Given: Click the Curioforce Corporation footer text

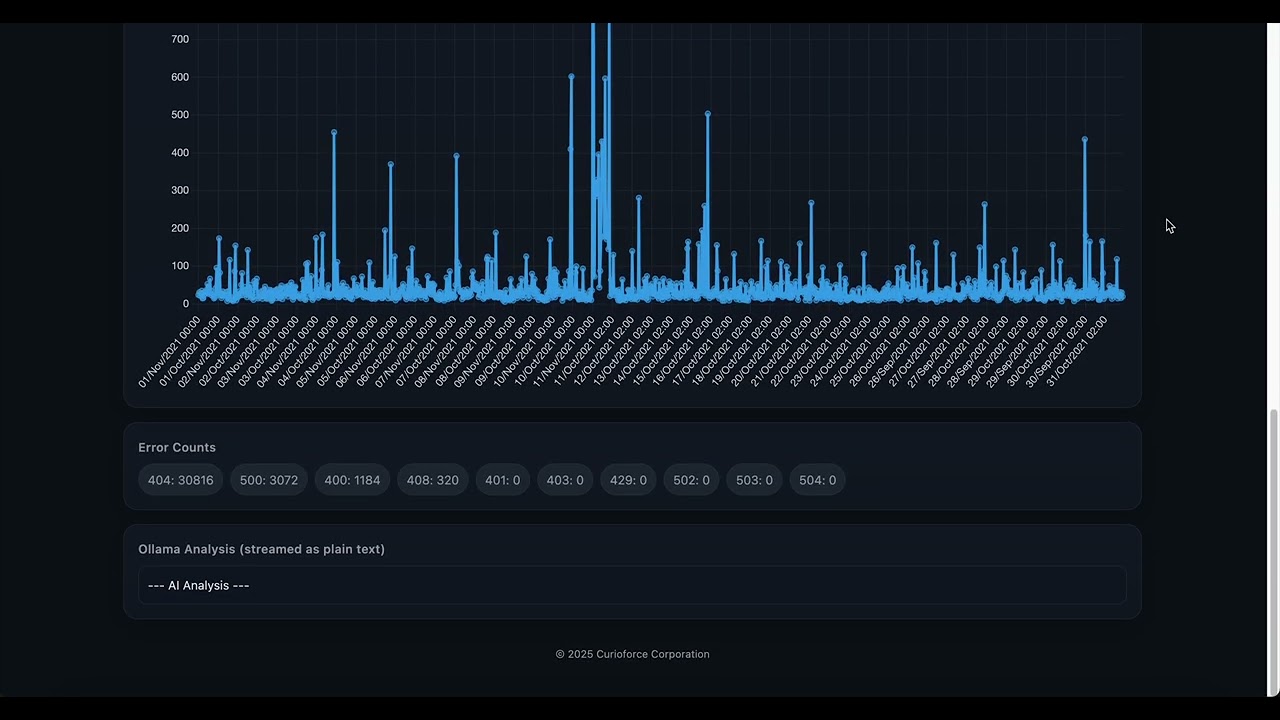Looking at the screenshot, I should tap(653, 654).
